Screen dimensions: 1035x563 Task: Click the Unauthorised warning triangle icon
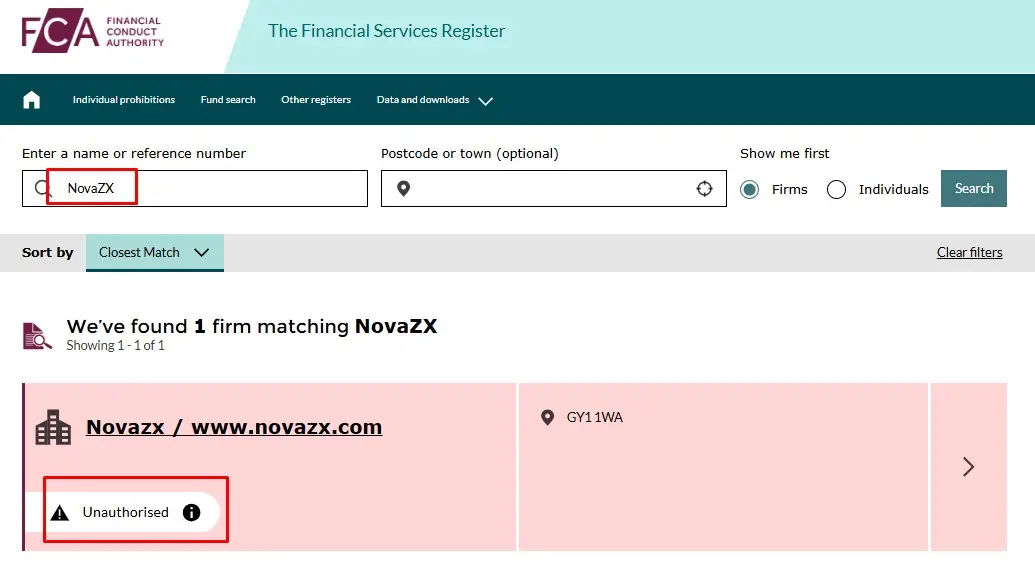pos(60,513)
